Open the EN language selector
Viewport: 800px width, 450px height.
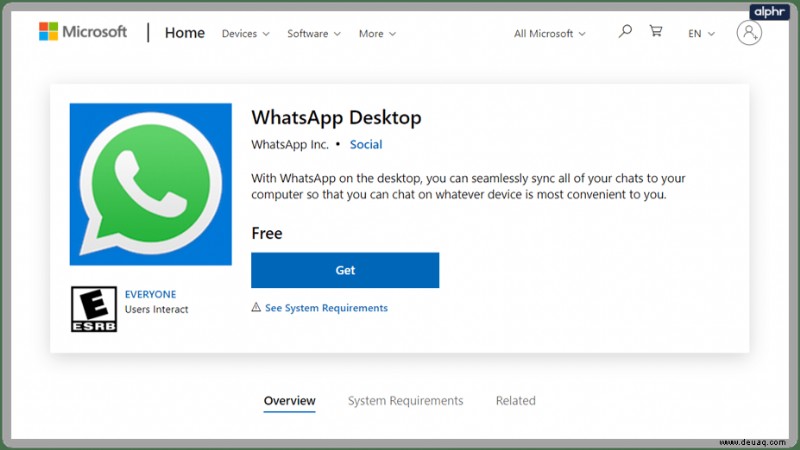point(702,34)
